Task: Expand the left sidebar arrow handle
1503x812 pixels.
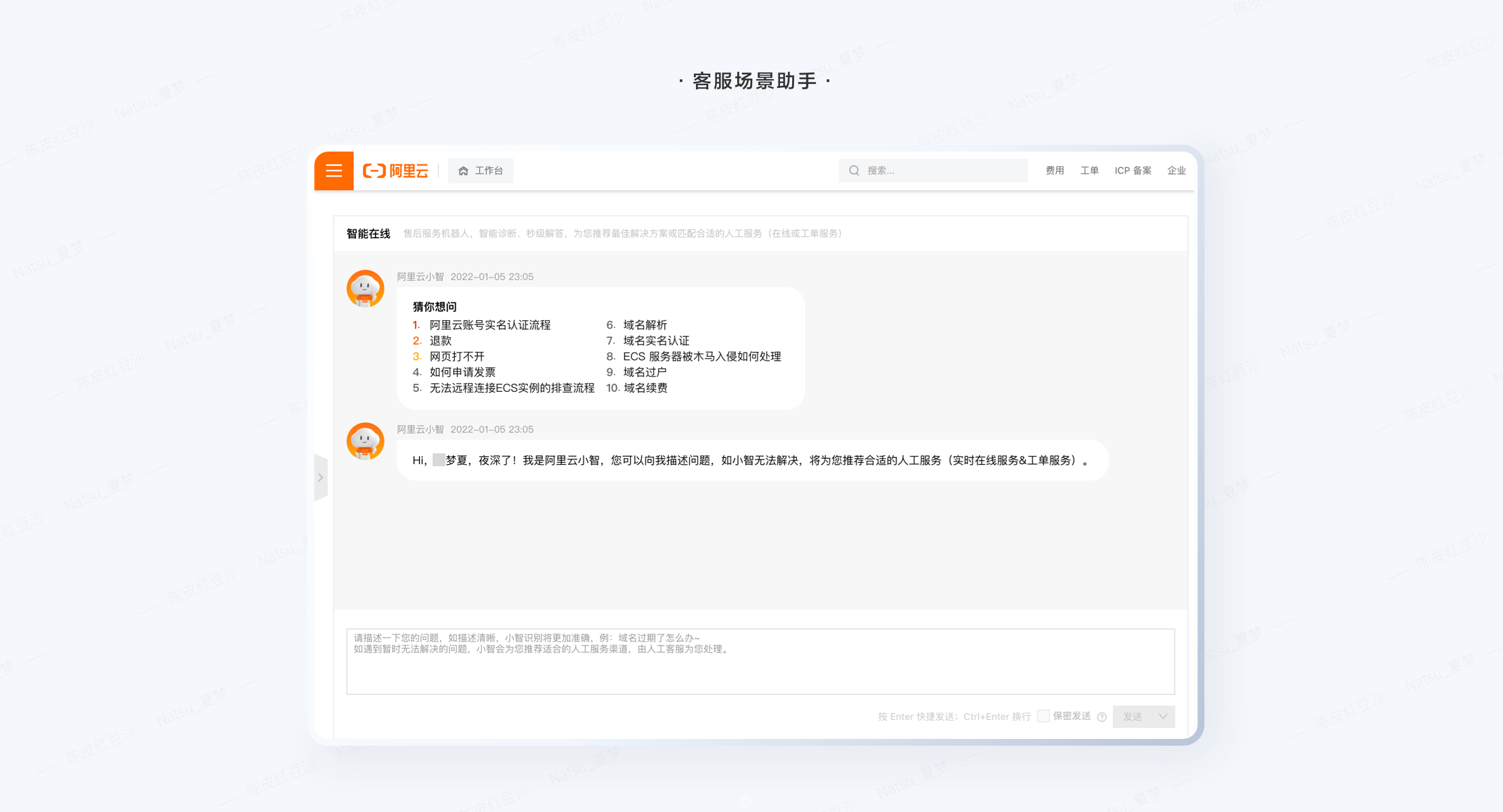Action: pyautogui.click(x=321, y=477)
